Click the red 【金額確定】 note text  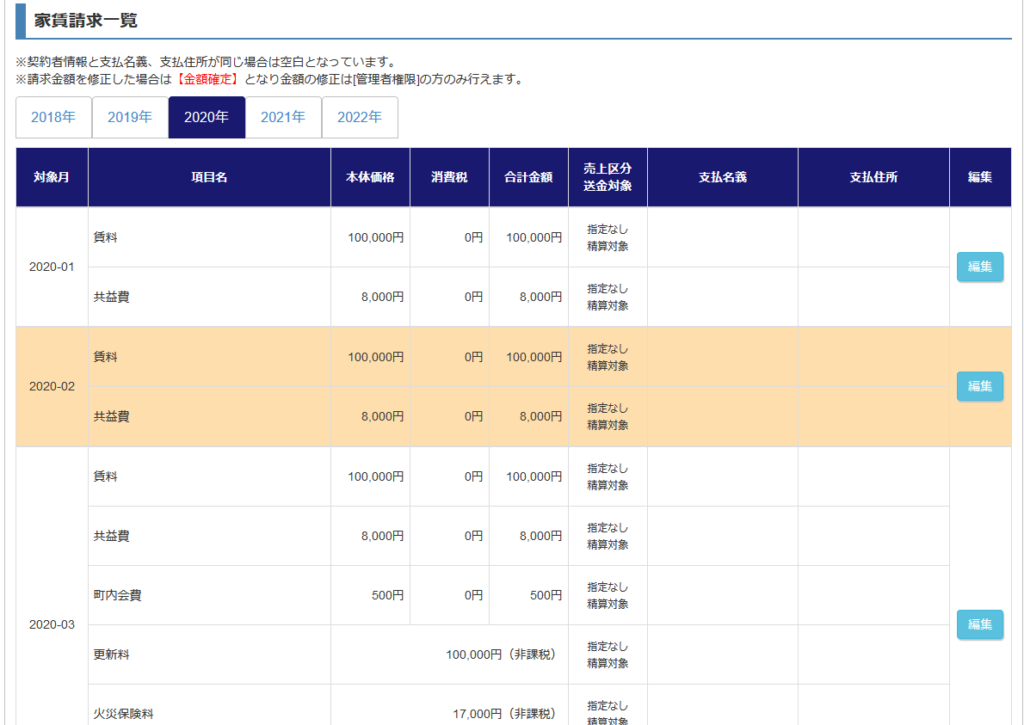click(208, 80)
